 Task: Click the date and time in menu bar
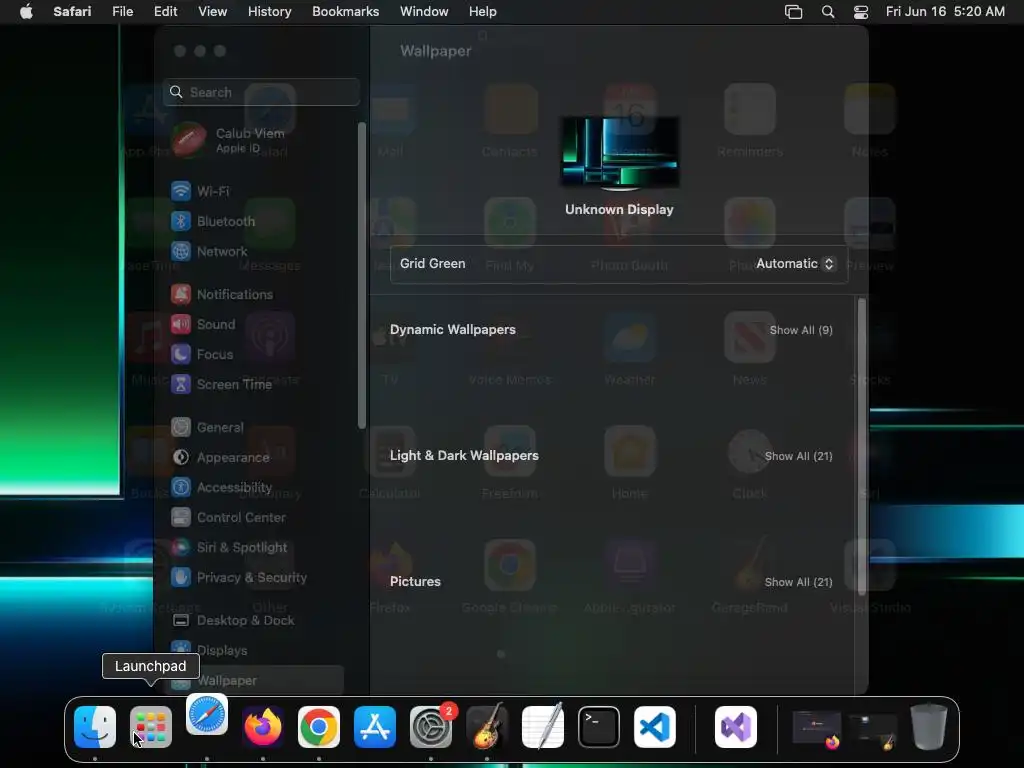pos(945,12)
